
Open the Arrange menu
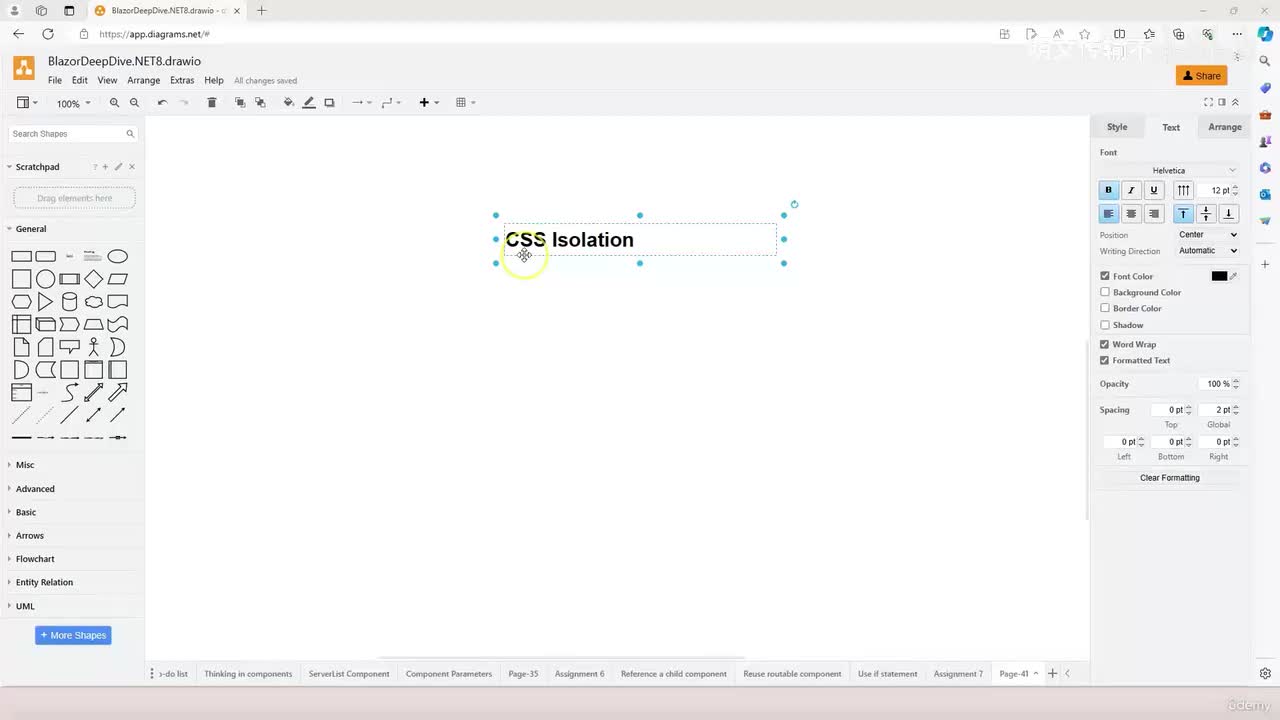click(144, 80)
